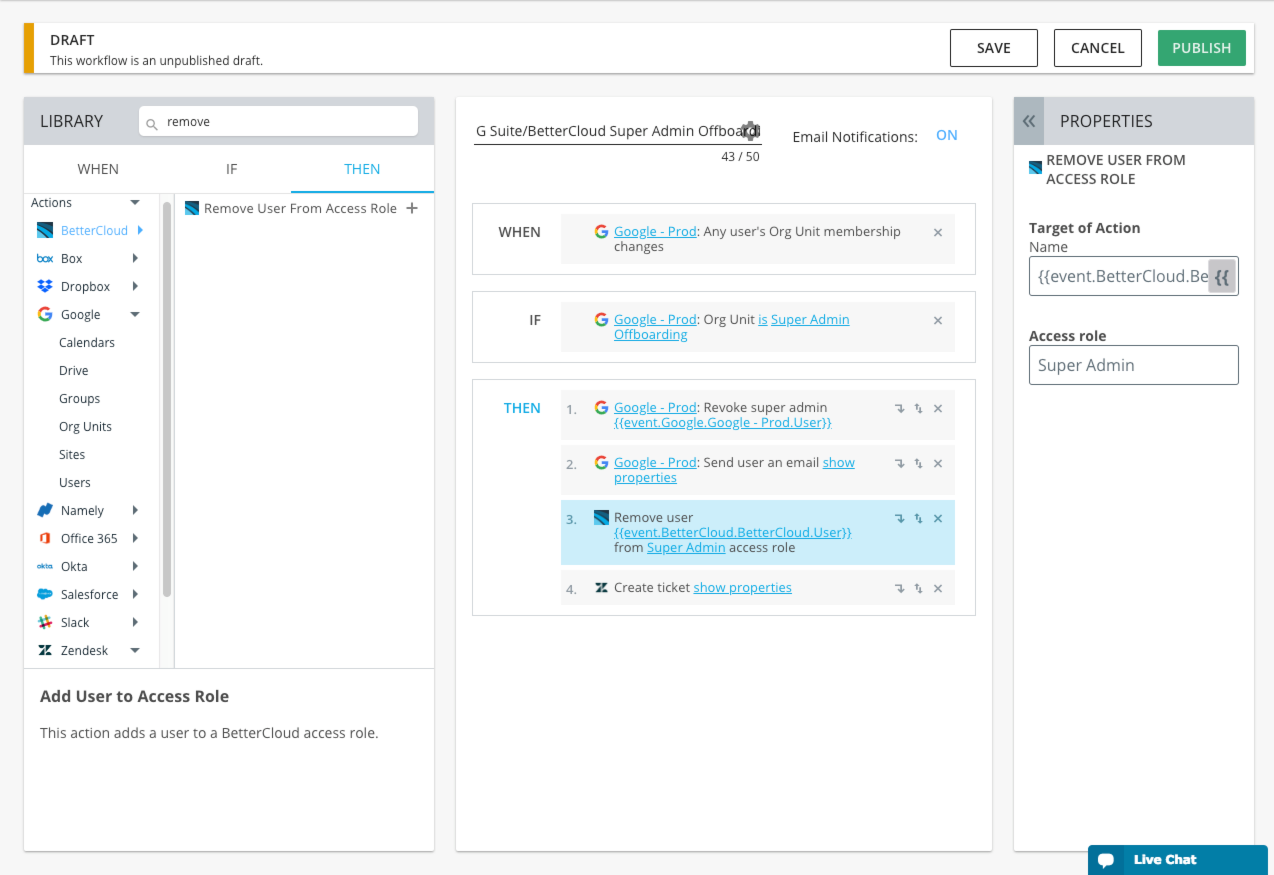The image size is (1274, 875).
Task: Click the Okta logo icon
Action: [x=44, y=566]
